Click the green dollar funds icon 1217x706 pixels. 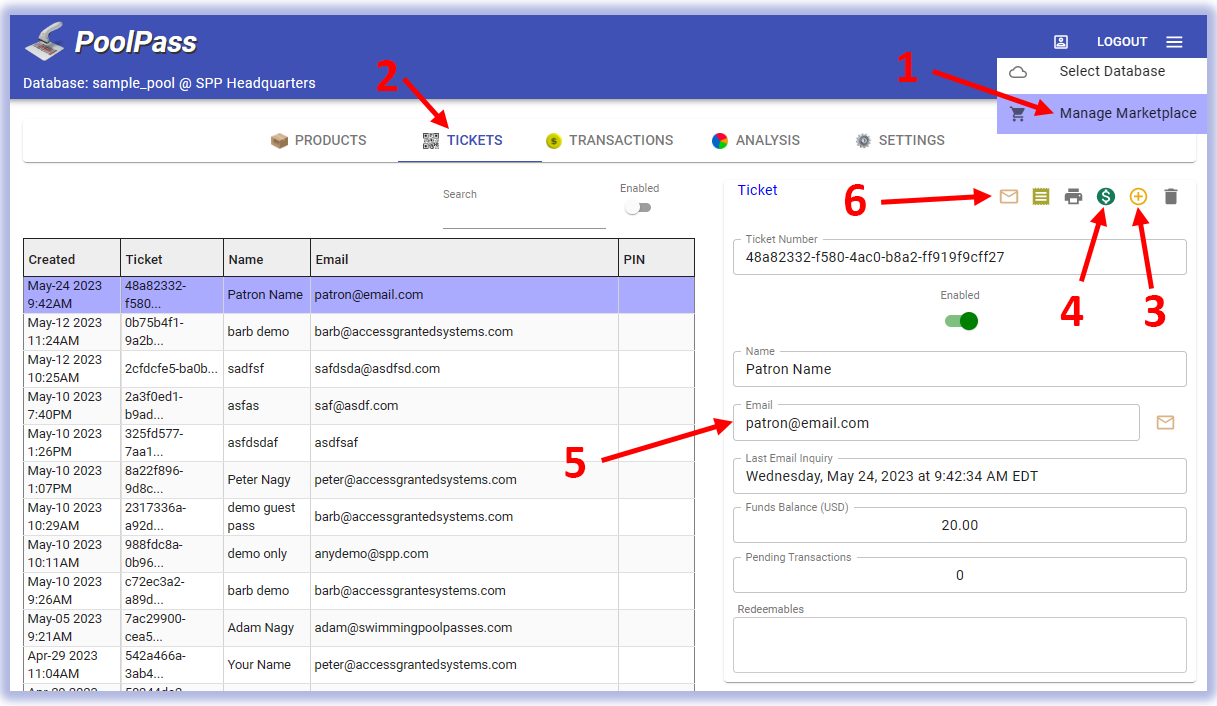1105,196
